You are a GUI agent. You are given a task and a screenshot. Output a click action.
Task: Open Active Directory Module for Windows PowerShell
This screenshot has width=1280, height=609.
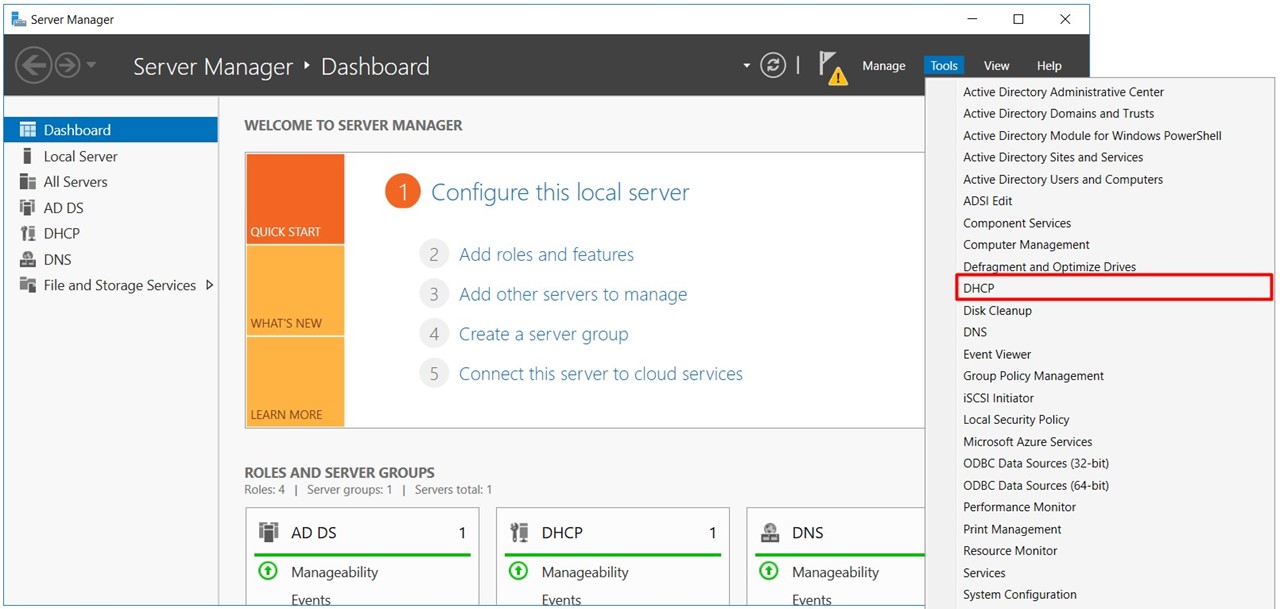pos(1092,136)
